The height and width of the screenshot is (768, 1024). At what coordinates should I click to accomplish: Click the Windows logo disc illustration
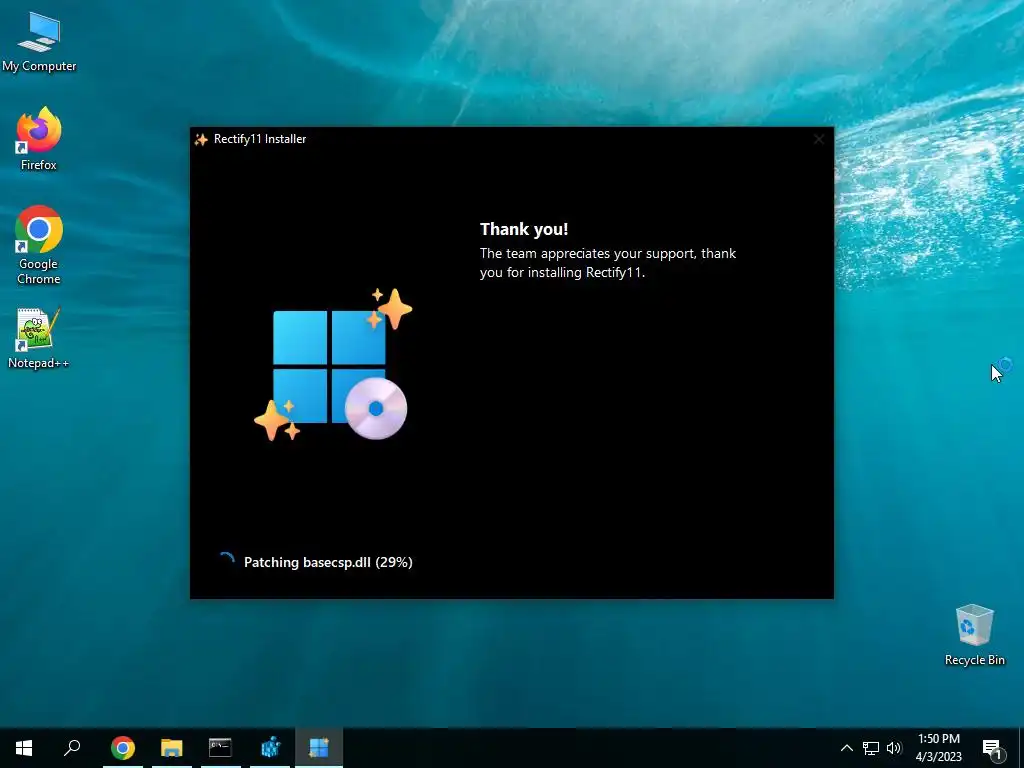pyautogui.click(x=333, y=364)
